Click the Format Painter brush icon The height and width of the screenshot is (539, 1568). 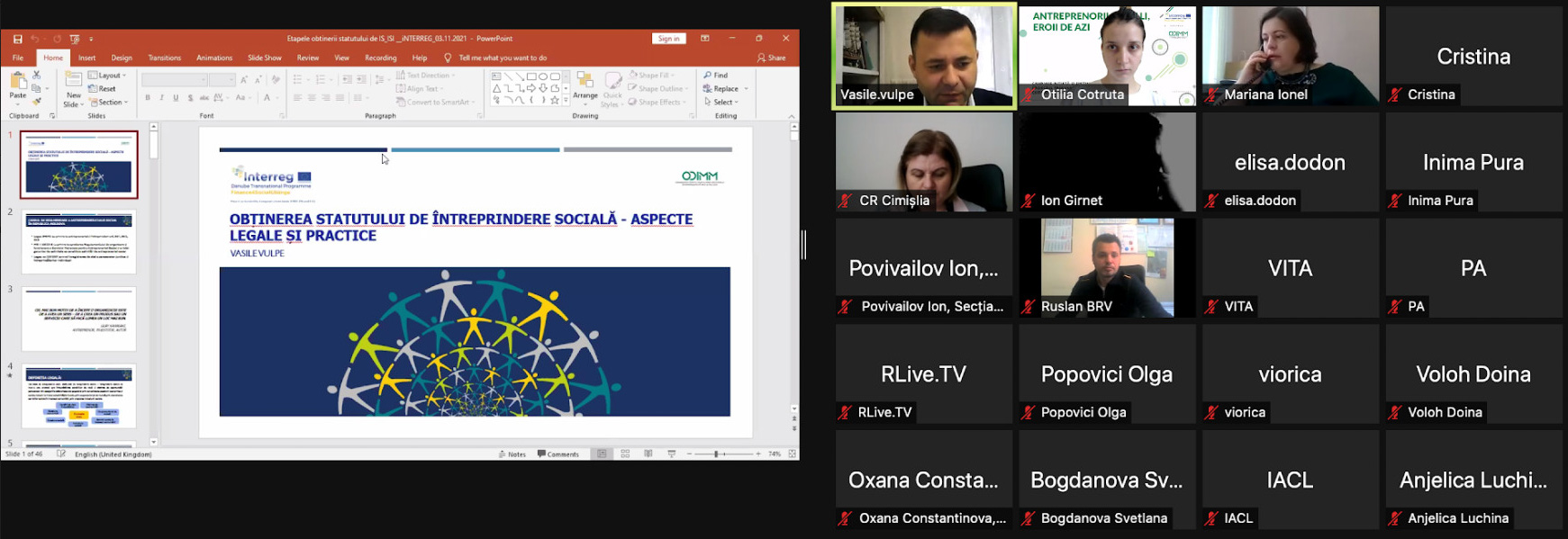(x=37, y=101)
